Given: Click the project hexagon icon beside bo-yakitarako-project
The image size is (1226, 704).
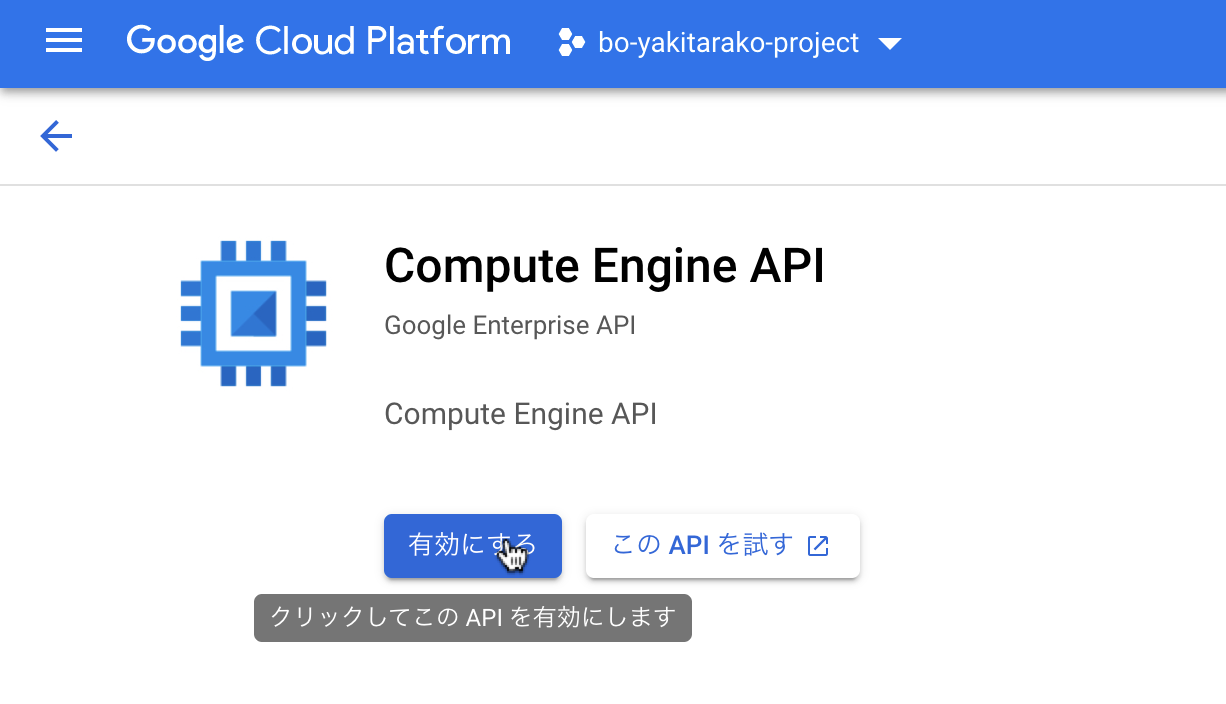Looking at the screenshot, I should pyautogui.click(x=571, y=43).
